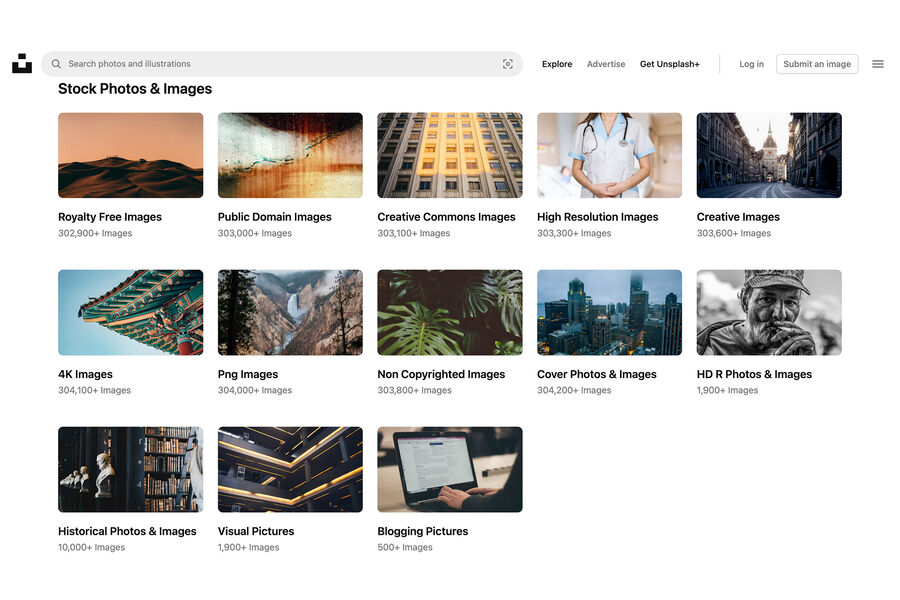900x600 pixels.
Task: Click the Stock Photos & Images heading
Action: 135,89
